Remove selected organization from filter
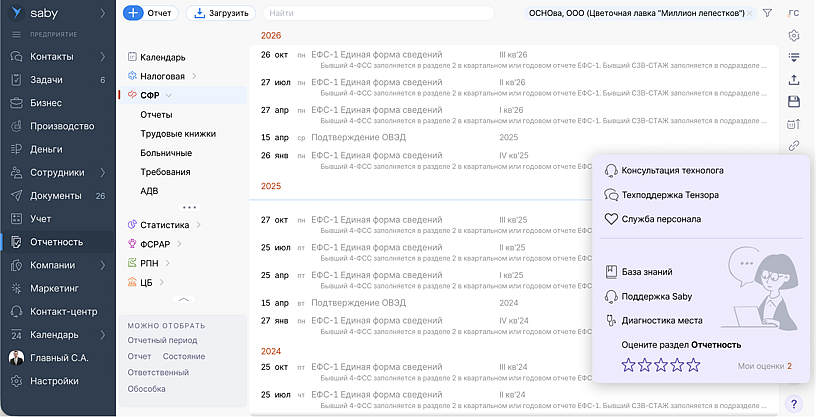Image resolution: width=816 pixels, height=417 pixels. click(x=749, y=13)
